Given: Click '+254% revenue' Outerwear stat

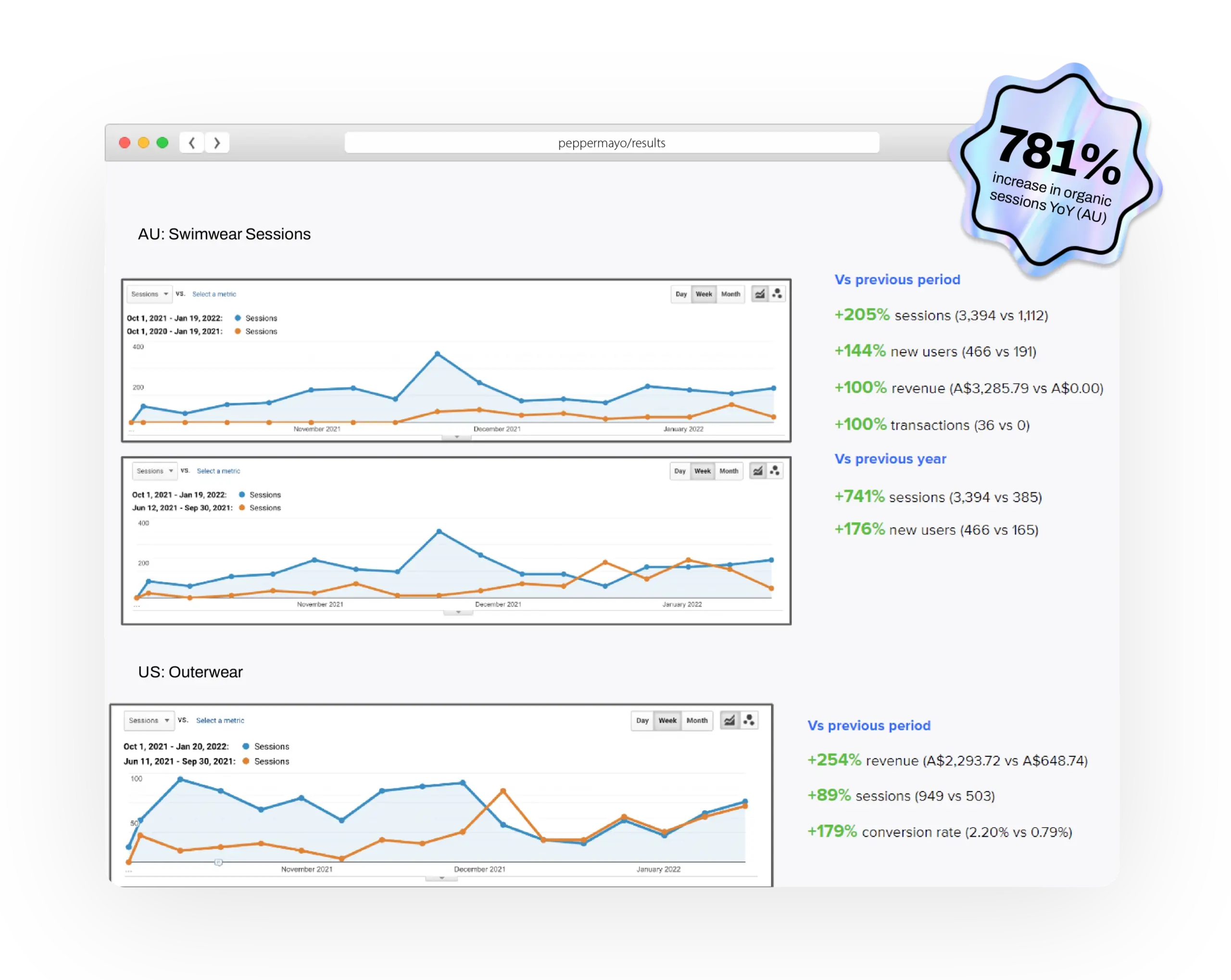Looking at the screenshot, I should pyautogui.click(x=948, y=760).
